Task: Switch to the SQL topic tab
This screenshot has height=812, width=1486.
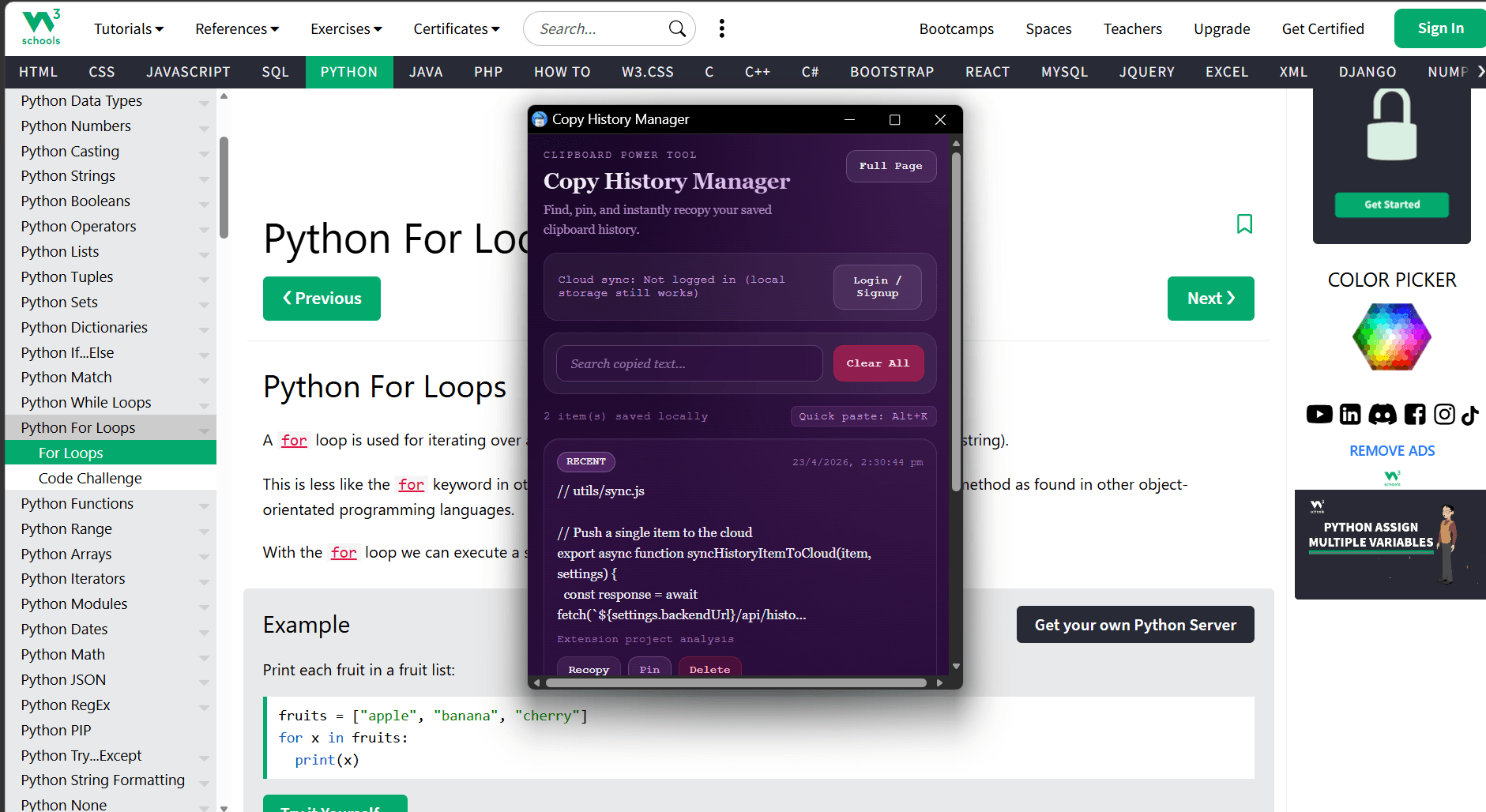Action: click(x=276, y=72)
